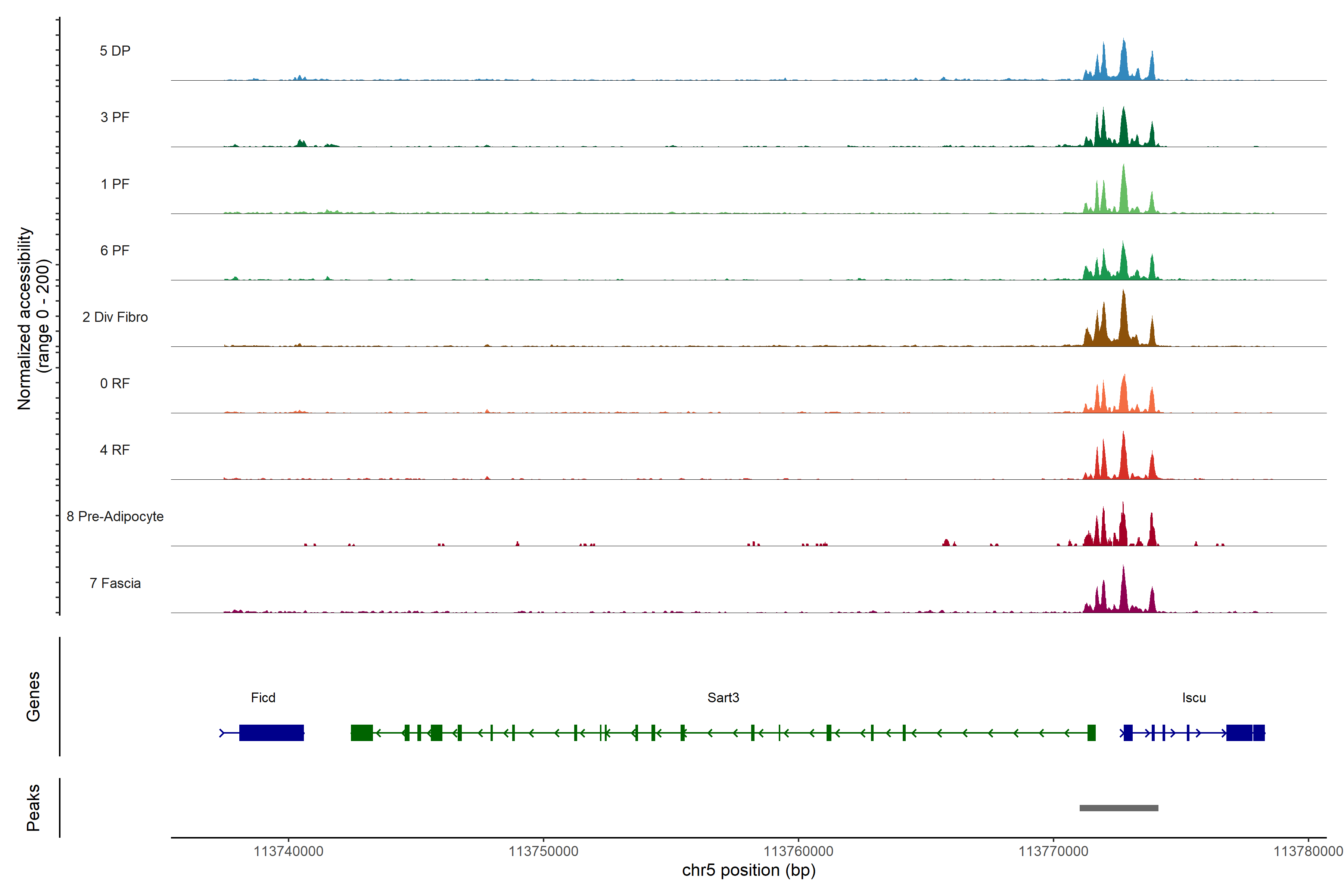This screenshot has width=1344, height=896.
Task: Click the 113740000 axis tick label
Action: 288,852
